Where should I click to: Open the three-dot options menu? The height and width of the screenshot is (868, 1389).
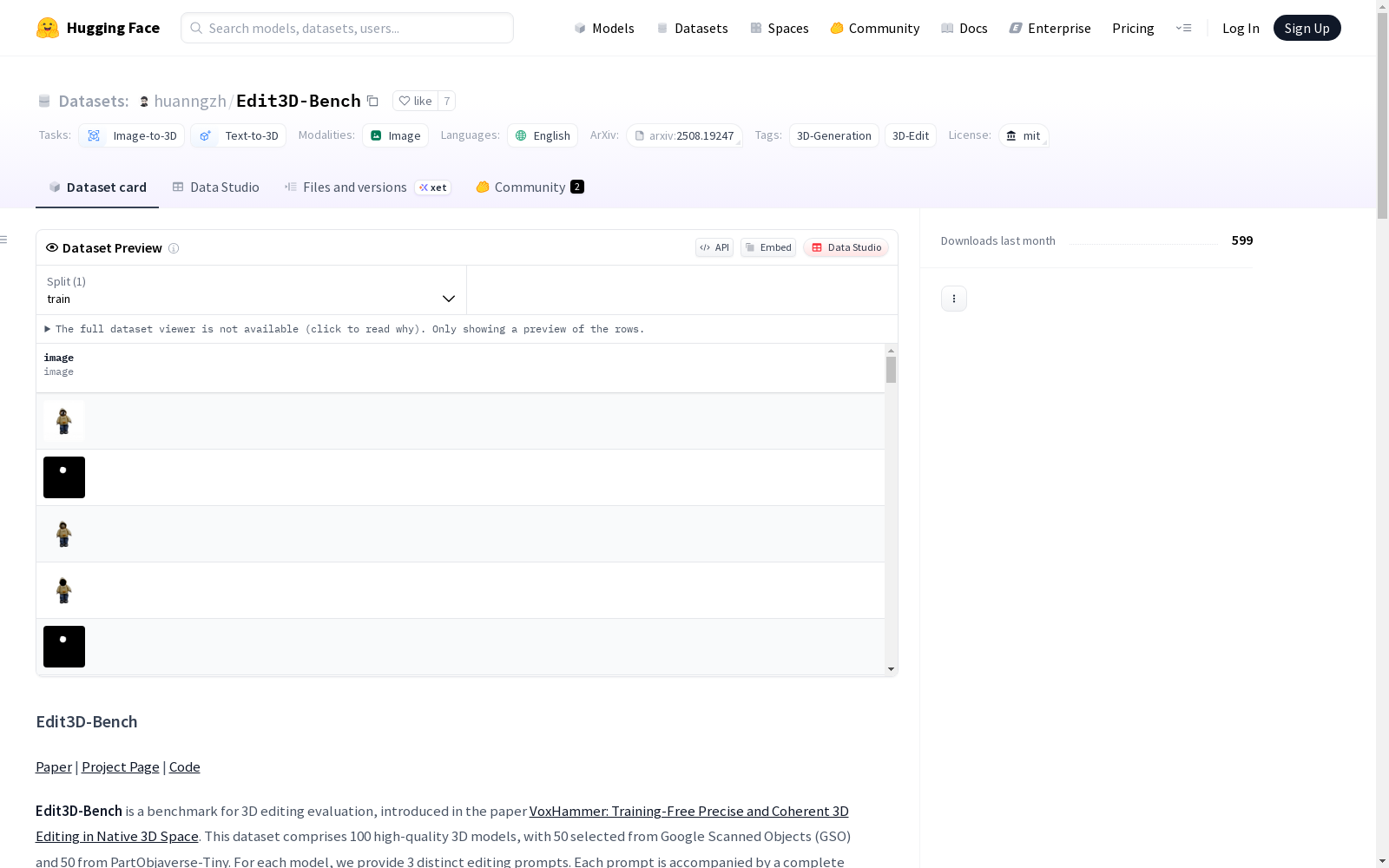tap(954, 299)
